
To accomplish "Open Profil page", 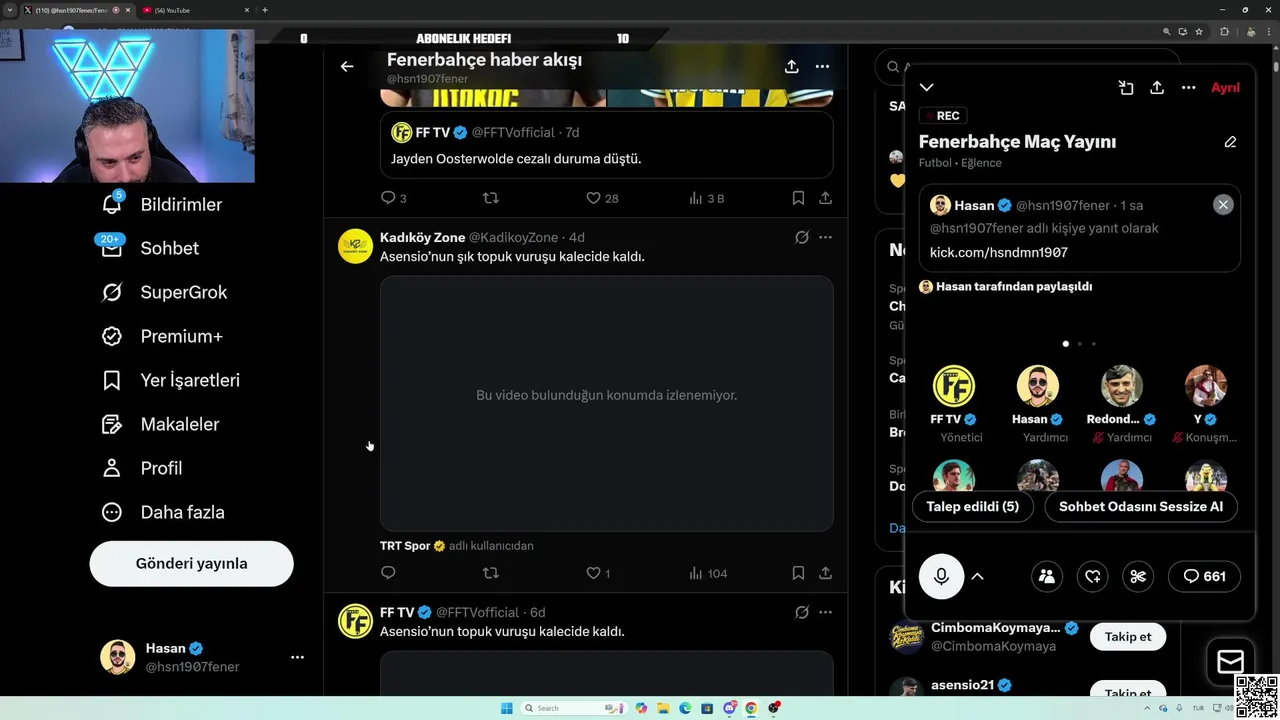I will point(142,468).
